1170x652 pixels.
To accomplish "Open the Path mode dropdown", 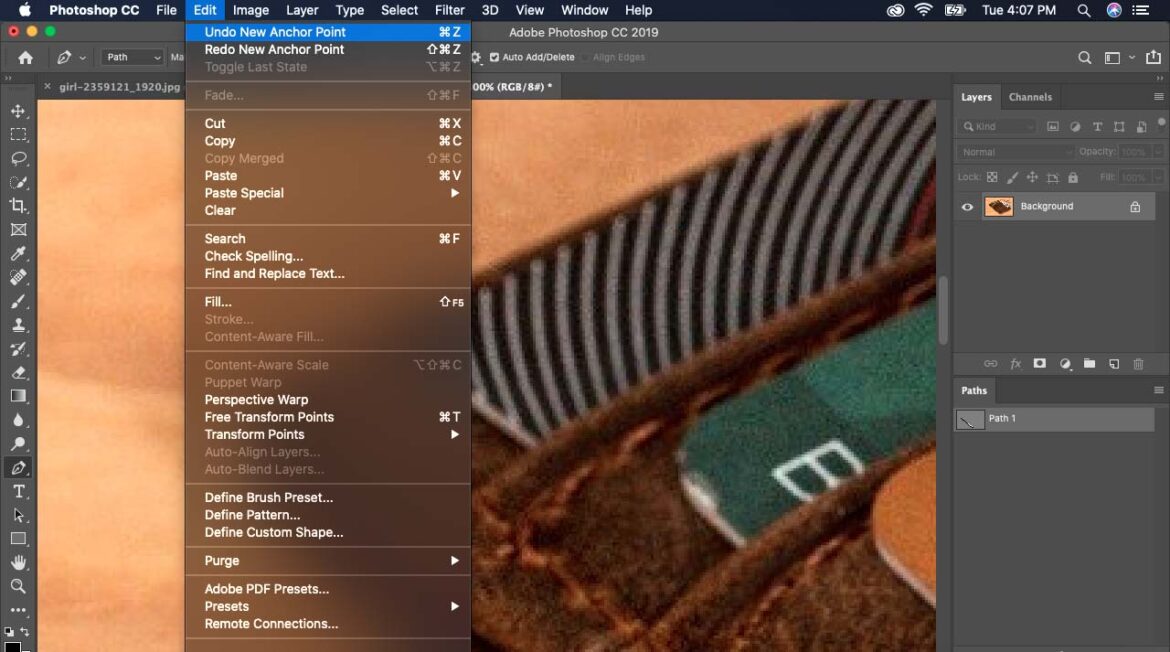I will coord(132,58).
